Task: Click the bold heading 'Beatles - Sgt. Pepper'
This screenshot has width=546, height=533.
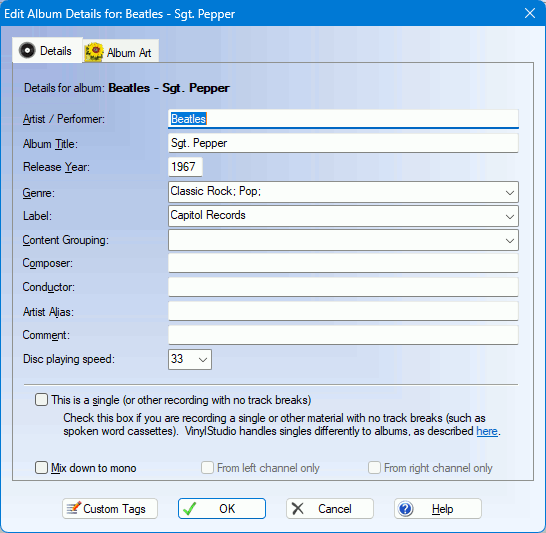Action: [169, 88]
